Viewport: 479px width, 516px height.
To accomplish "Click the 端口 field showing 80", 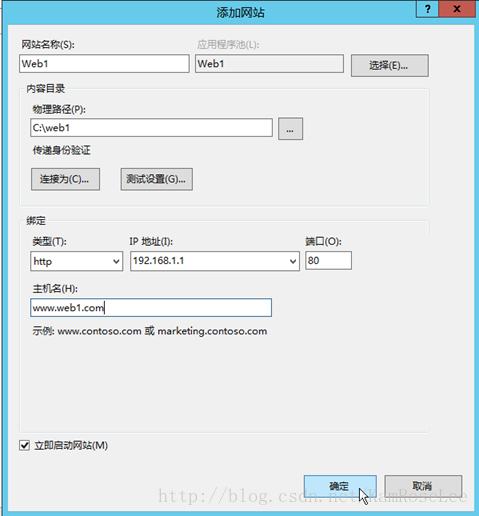I will 328,260.
